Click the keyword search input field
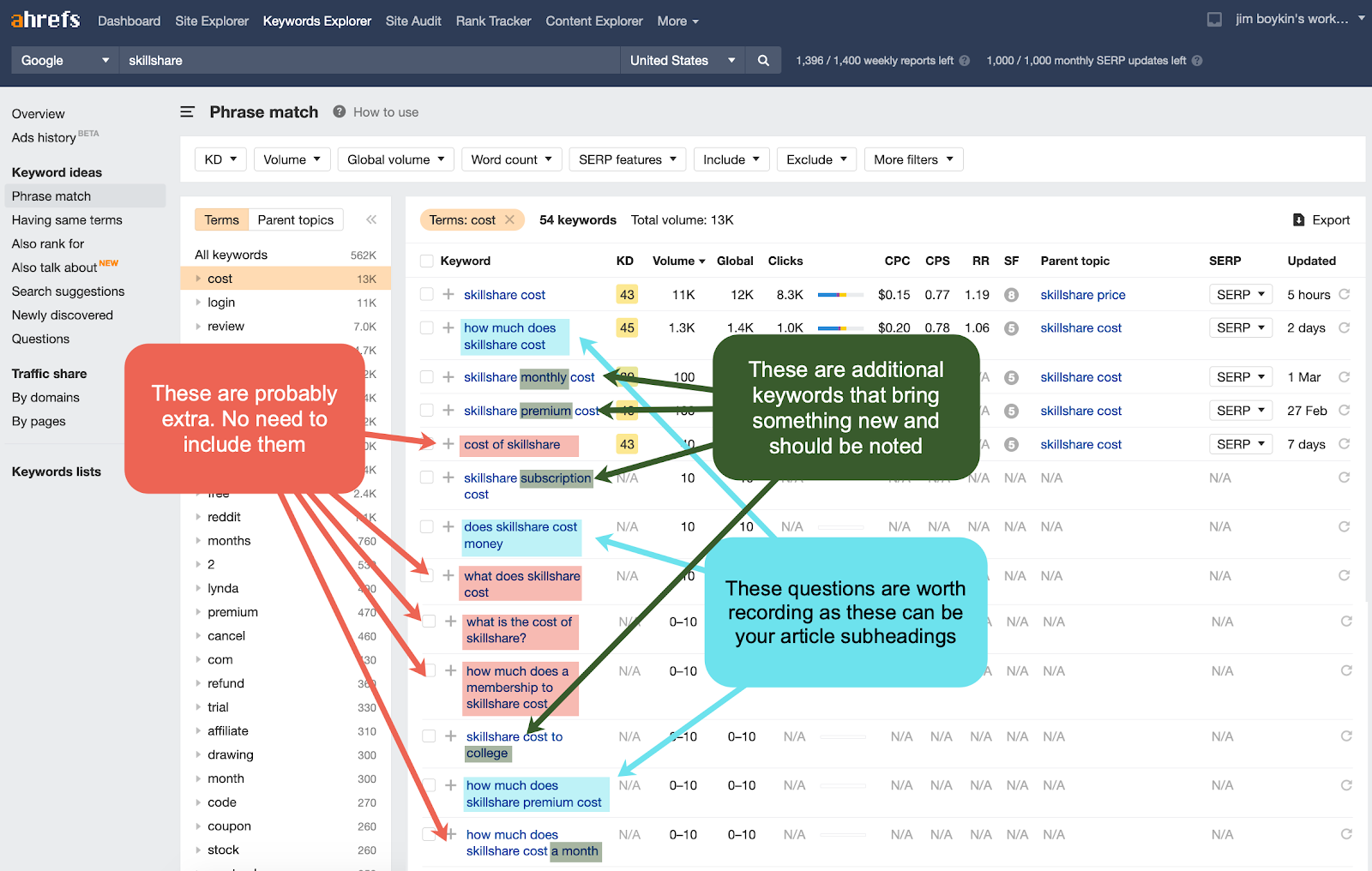Screen dimensions: 1372x871 coord(370,60)
